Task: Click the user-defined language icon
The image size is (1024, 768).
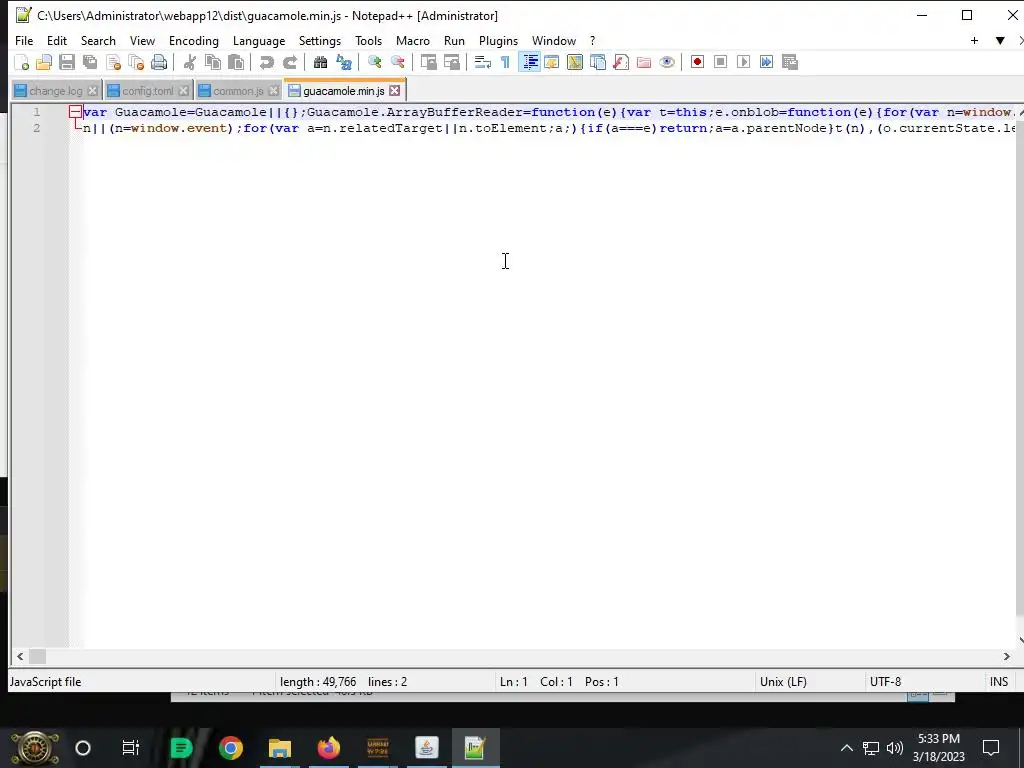Action: coord(552,62)
